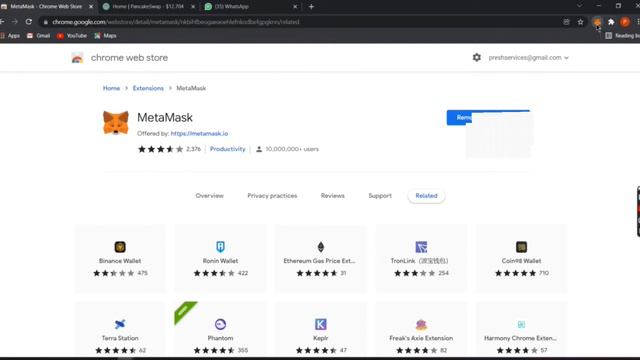Click the Keplr title text
The height and width of the screenshot is (360, 640).
click(321, 338)
